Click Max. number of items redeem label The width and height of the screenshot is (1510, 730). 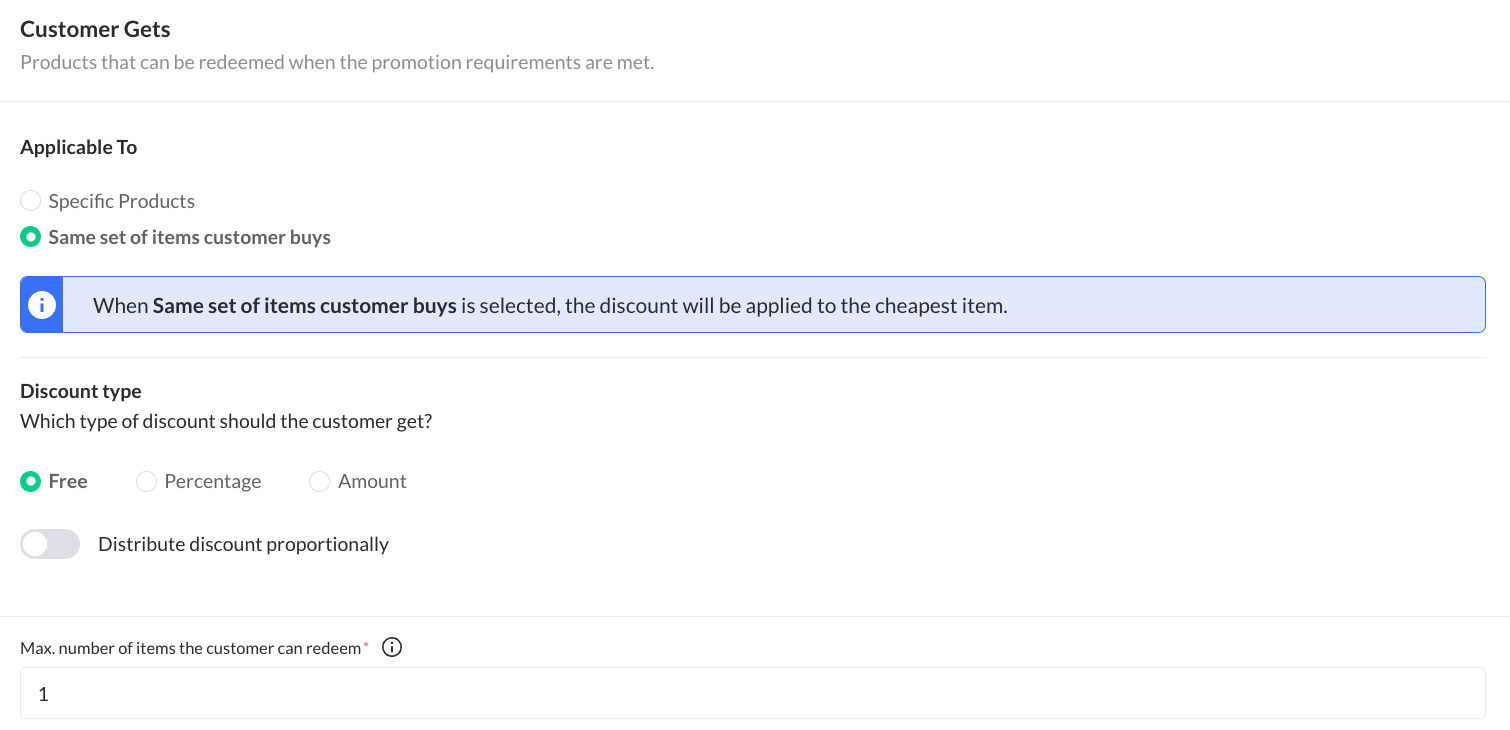tap(190, 648)
